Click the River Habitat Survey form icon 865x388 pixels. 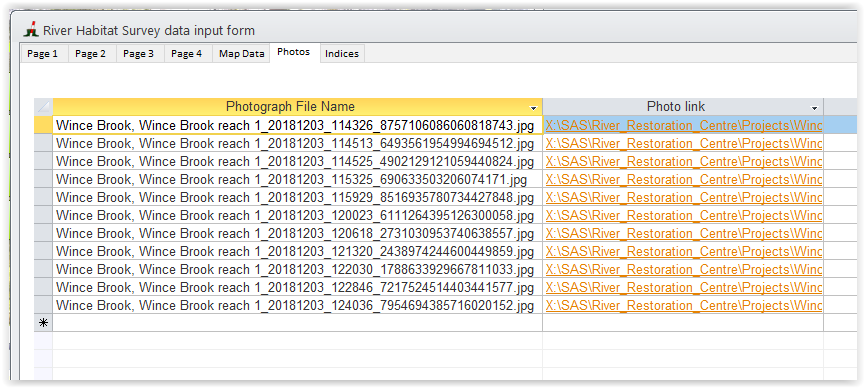point(32,30)
